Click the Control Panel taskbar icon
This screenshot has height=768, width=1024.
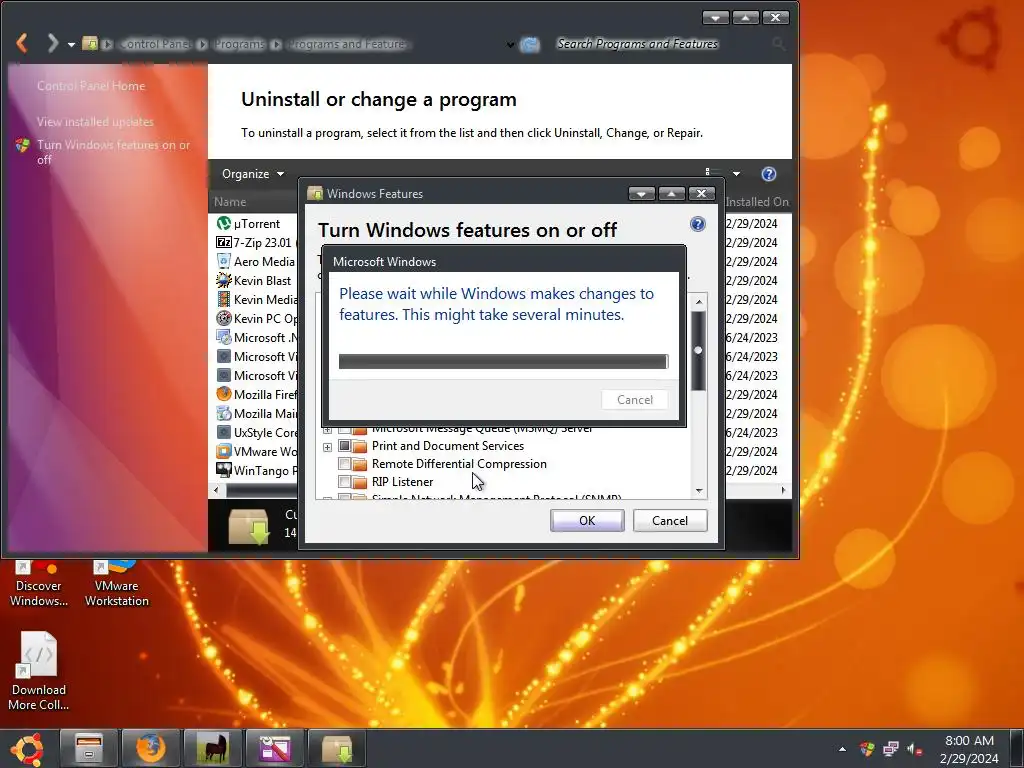pyautogui.click(x=275, y=748)
